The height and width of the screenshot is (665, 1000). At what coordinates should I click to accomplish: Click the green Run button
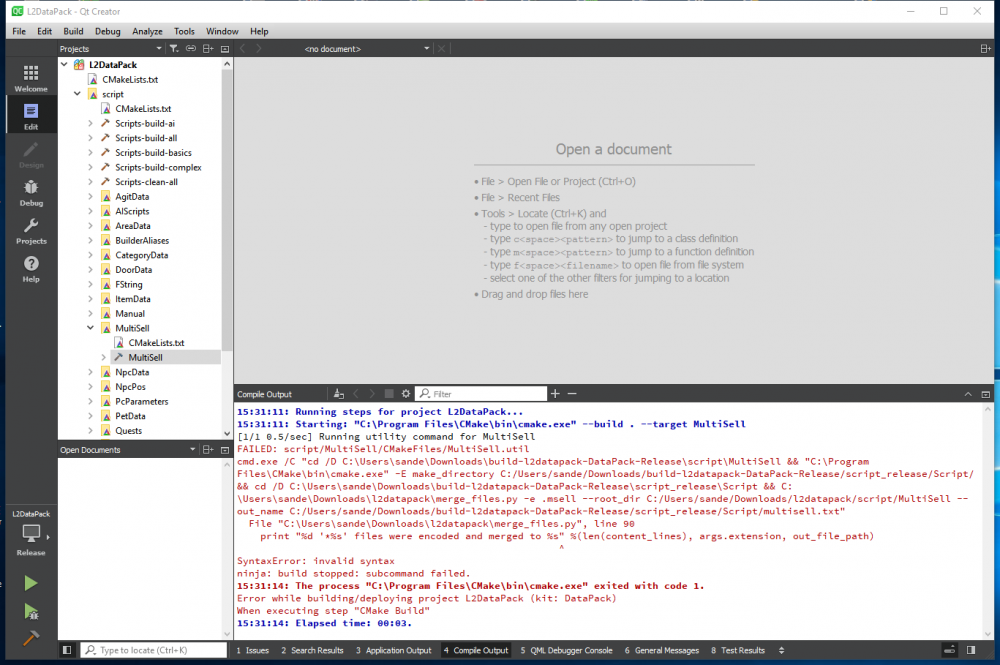pos(30,583)
